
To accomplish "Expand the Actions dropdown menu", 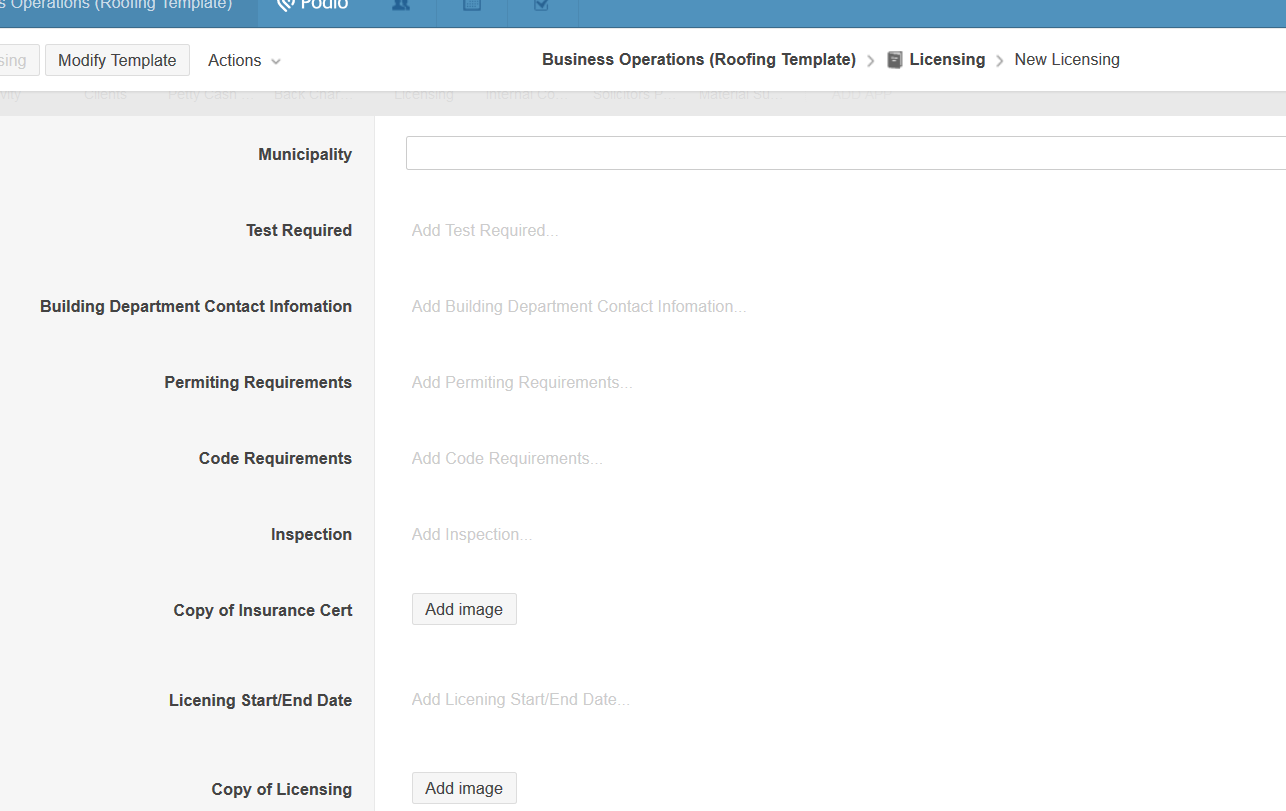I will coord(244,60).
